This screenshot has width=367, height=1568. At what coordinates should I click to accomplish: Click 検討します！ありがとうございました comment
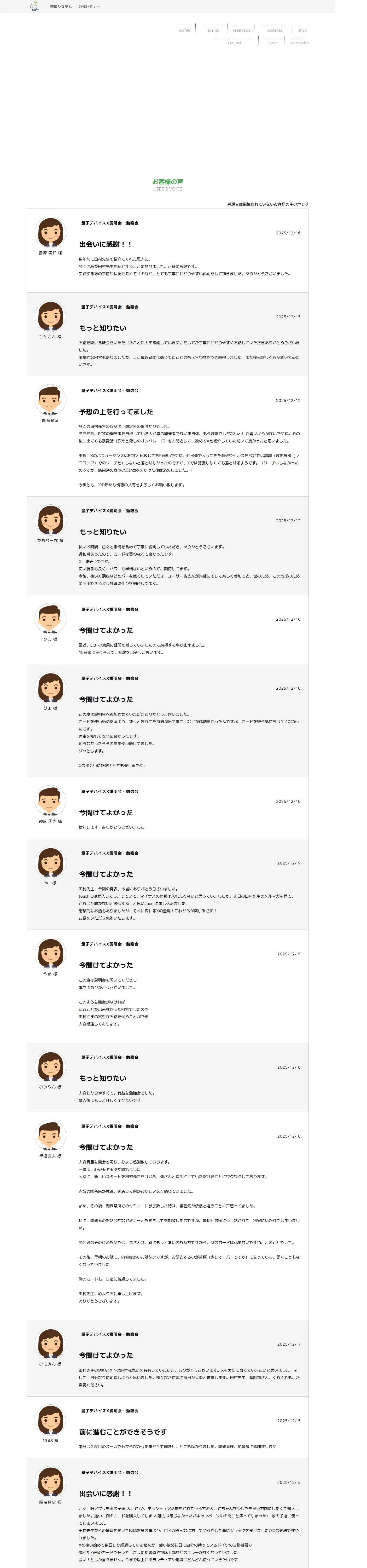[111, 827]
